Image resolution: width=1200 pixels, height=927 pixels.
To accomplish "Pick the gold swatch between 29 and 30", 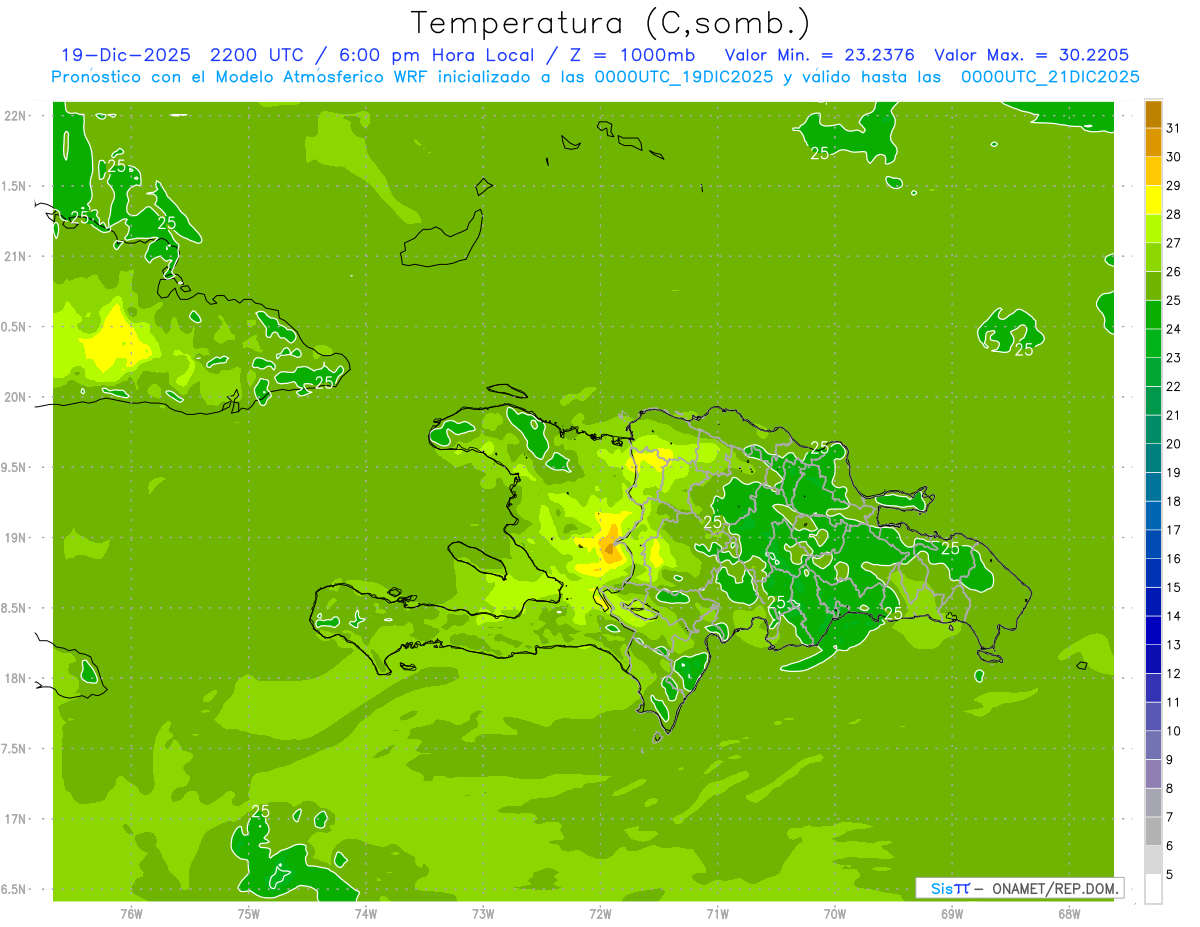I will (x=1153, y=171).
